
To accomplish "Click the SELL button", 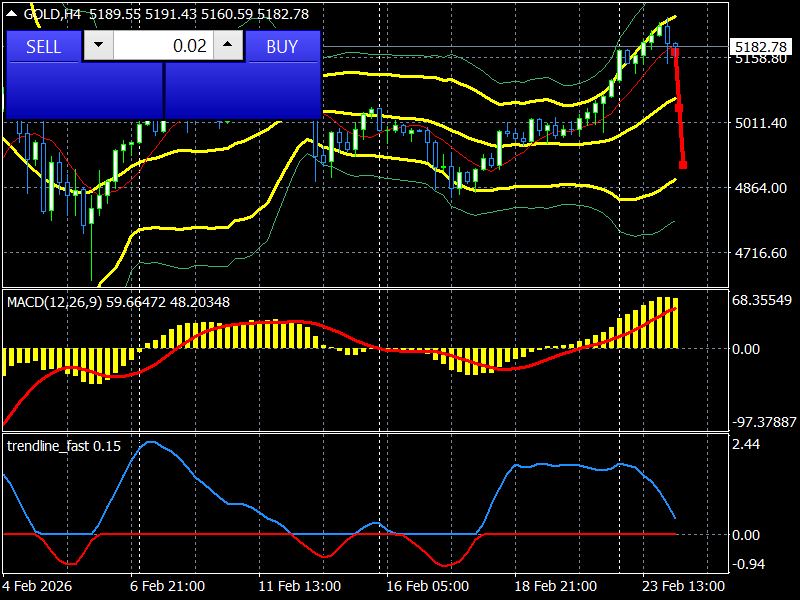I will 43,46.
